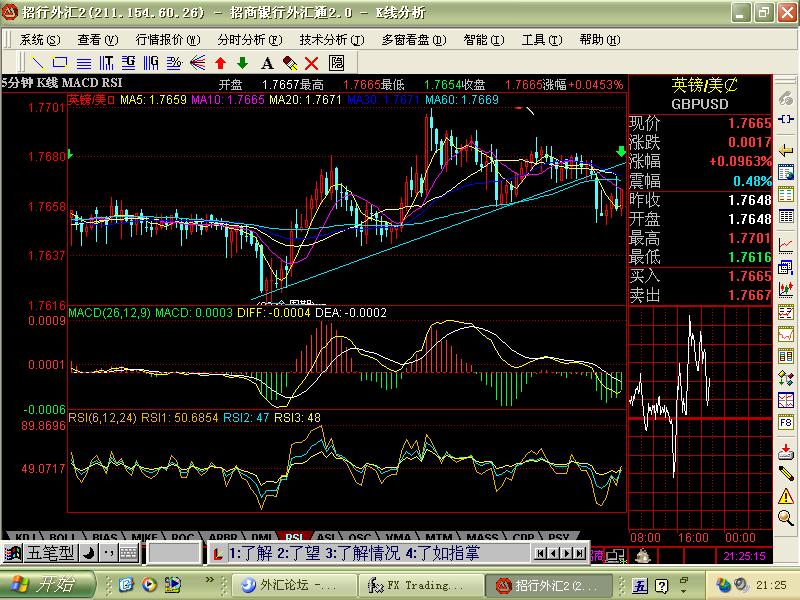This screenshot has height=600, width=800.
Task: Open the 多窗看盘(D) menu
Action: click(414, 40)
